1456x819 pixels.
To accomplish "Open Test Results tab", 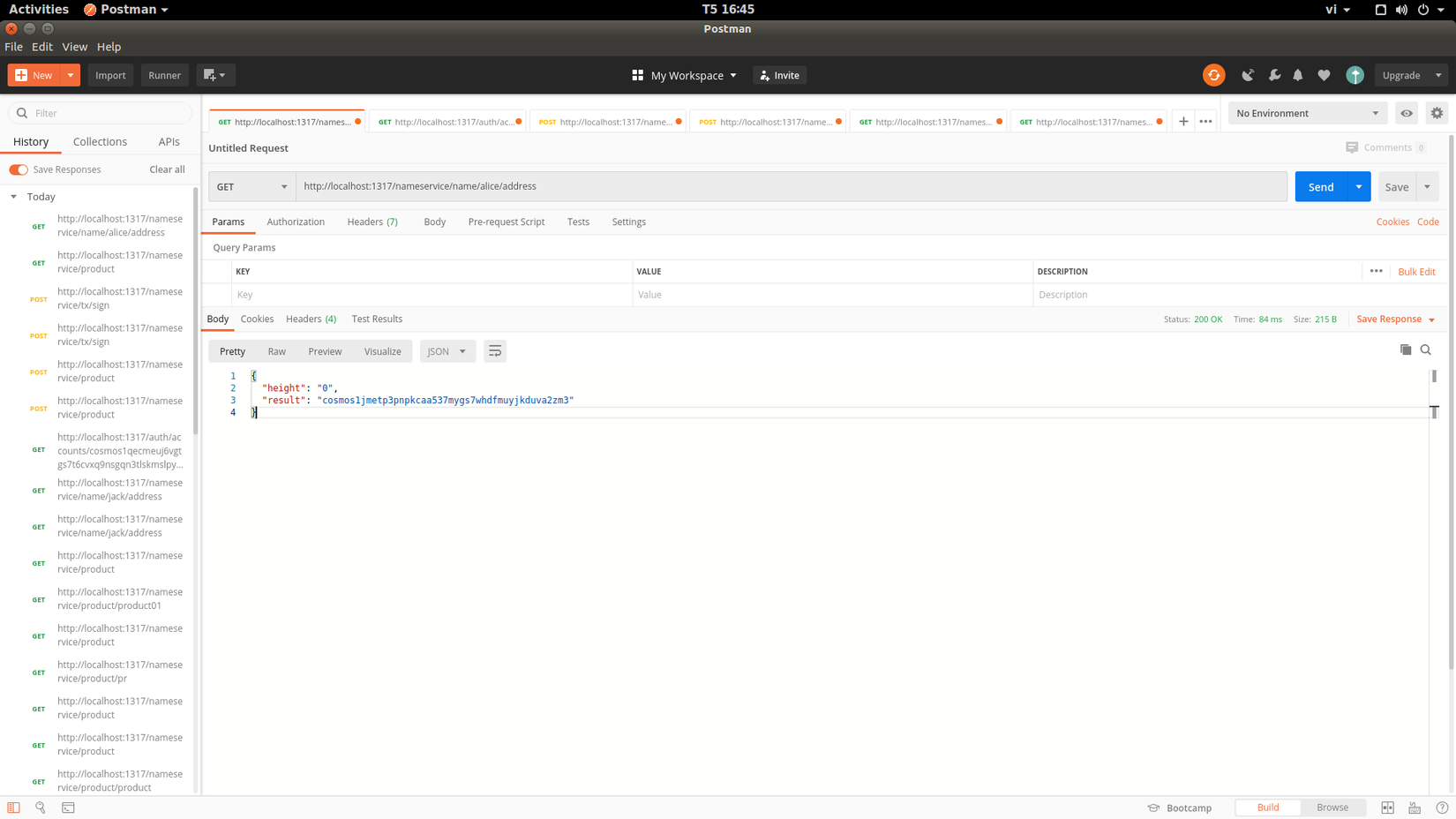I will coord(377,319).
